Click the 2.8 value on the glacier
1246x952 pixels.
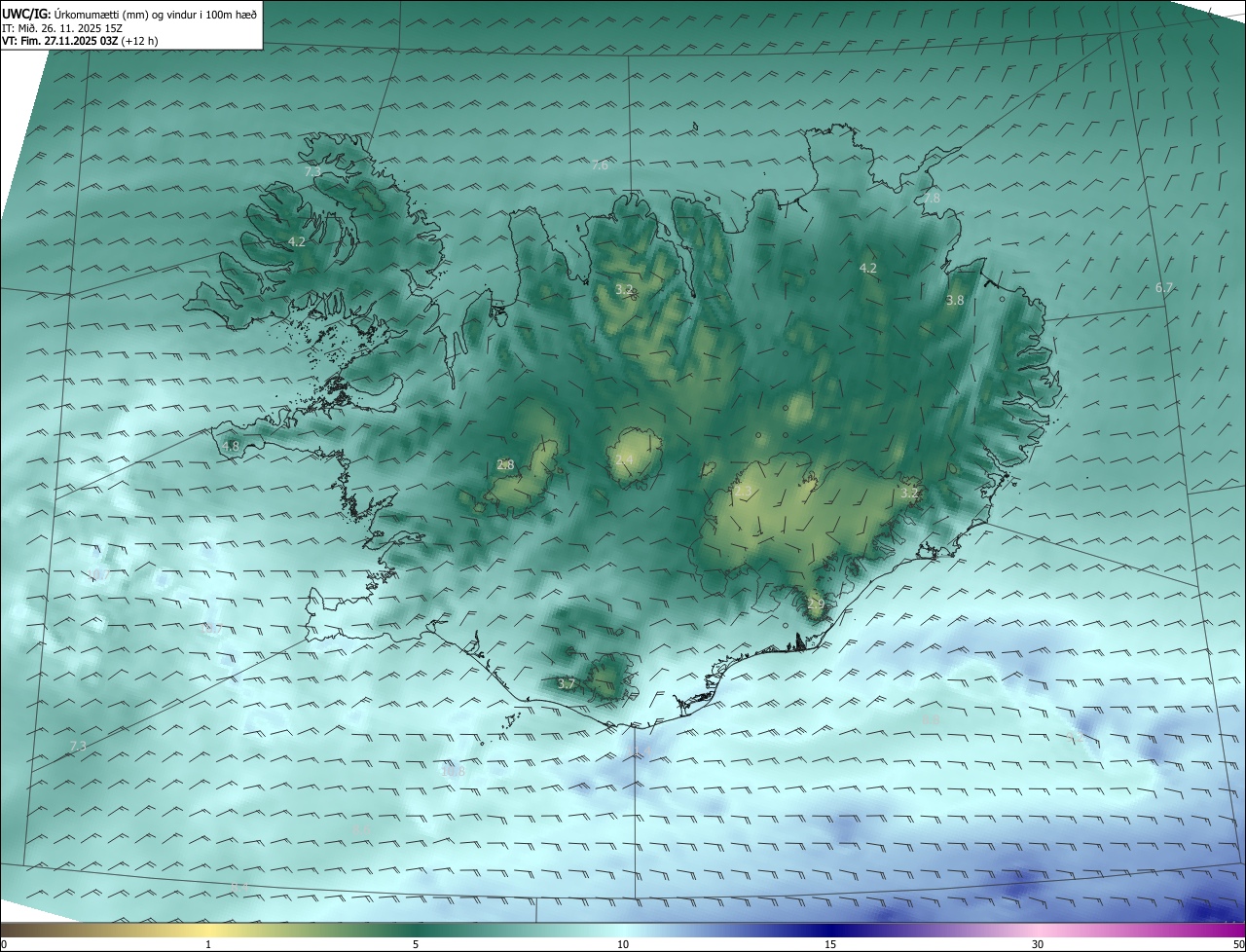[505, 465]
